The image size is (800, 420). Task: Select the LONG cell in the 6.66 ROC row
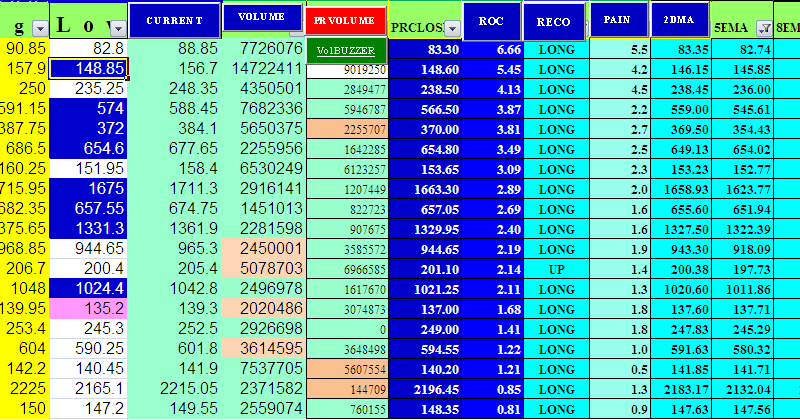click(x=556, y=50)
